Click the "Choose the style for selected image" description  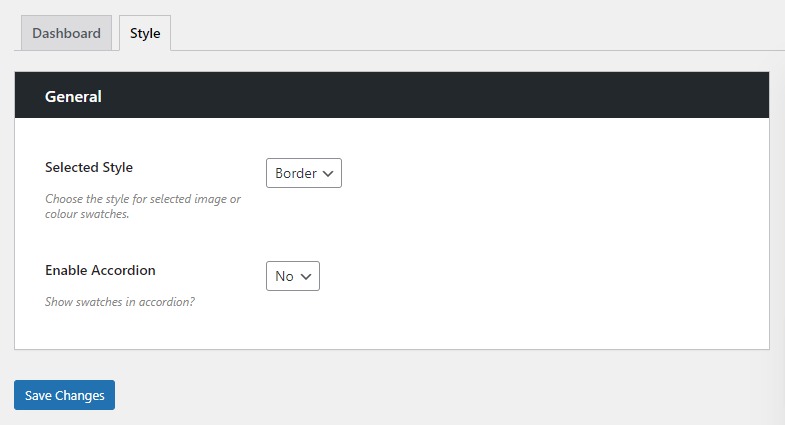click(x=143, y=199)
